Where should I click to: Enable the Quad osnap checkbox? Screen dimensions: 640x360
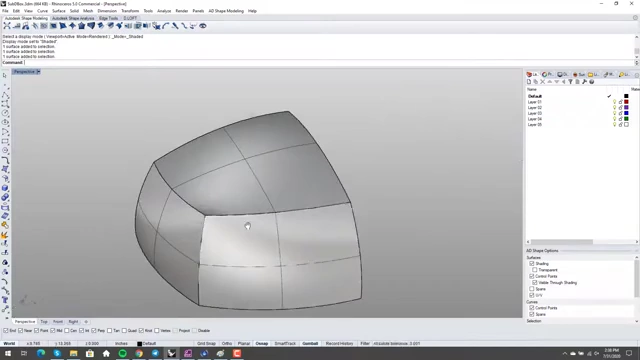124,331
